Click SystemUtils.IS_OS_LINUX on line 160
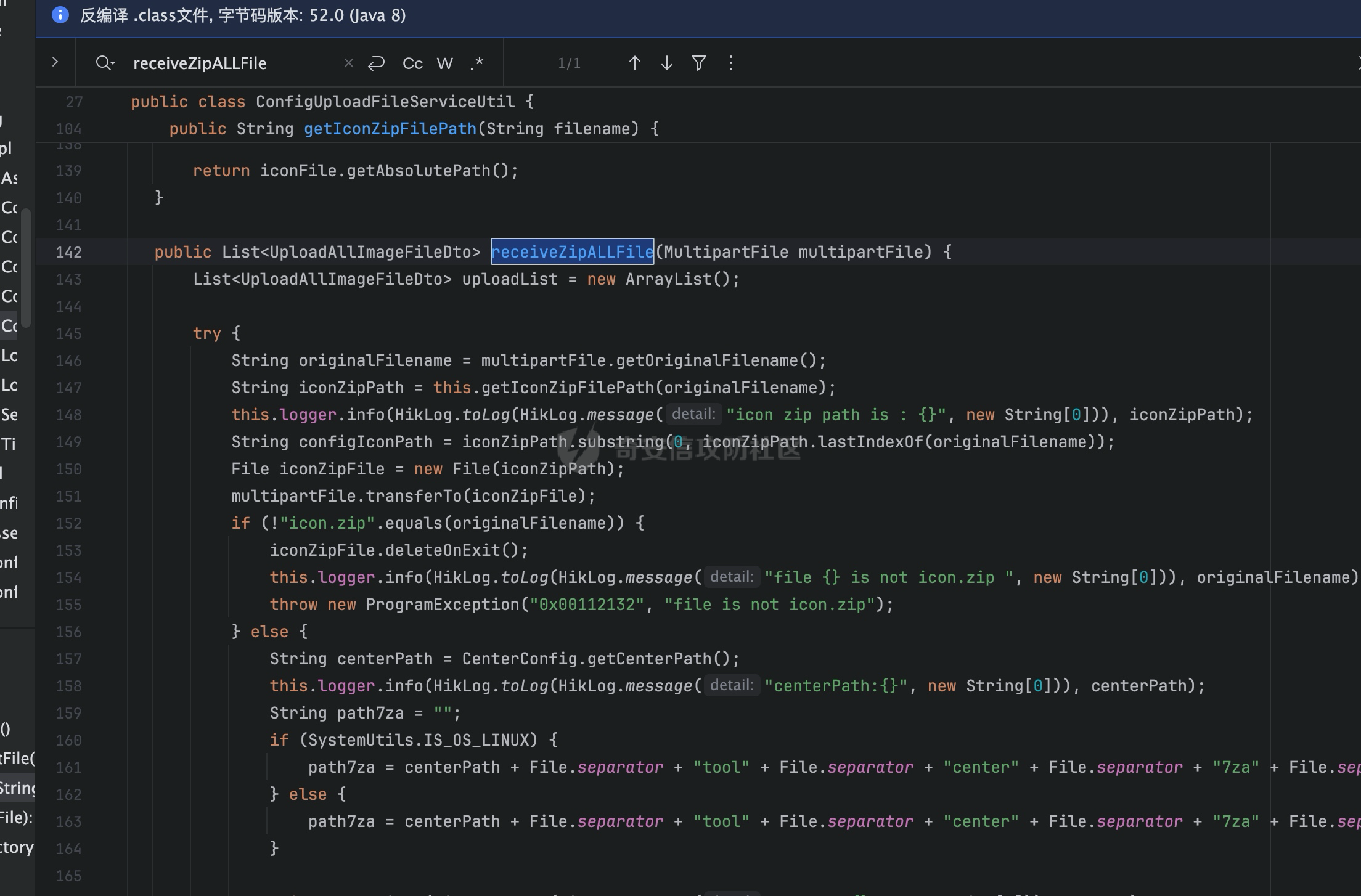The width and height of the screenshot is (1361, 896). point(419,740)
